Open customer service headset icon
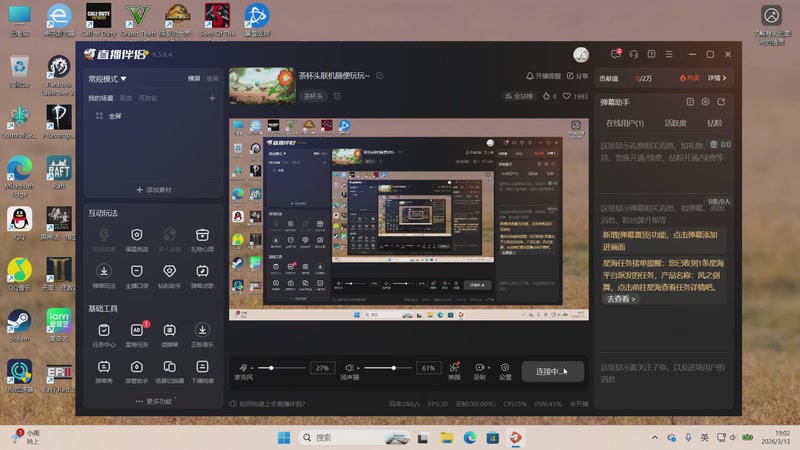The height and width of the screenshot is (450, 800). (634, 54)
